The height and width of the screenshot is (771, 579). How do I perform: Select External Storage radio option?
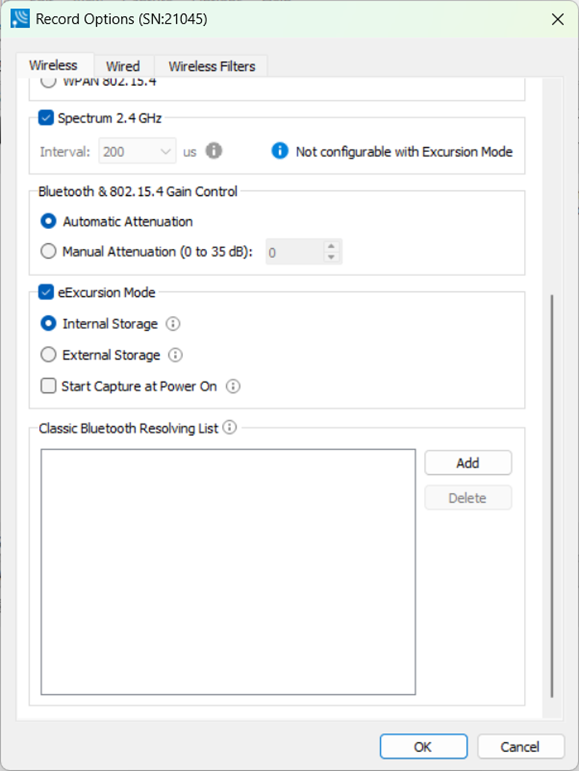coord(48,355)
